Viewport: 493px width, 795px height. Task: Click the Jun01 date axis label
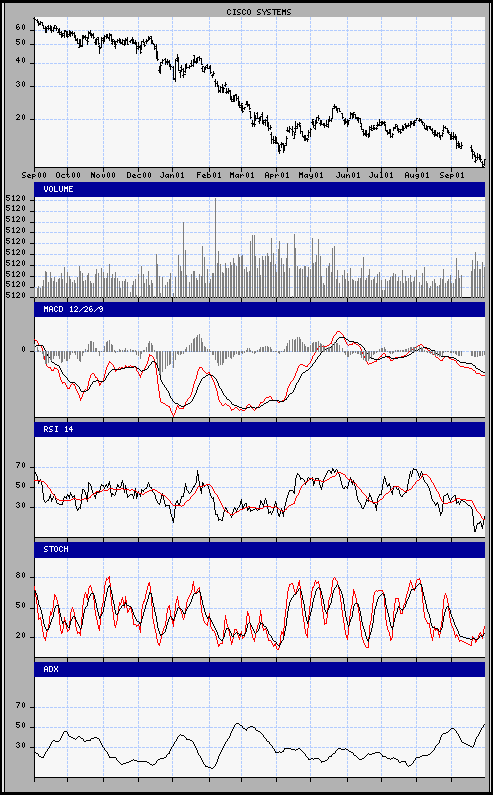348,175
